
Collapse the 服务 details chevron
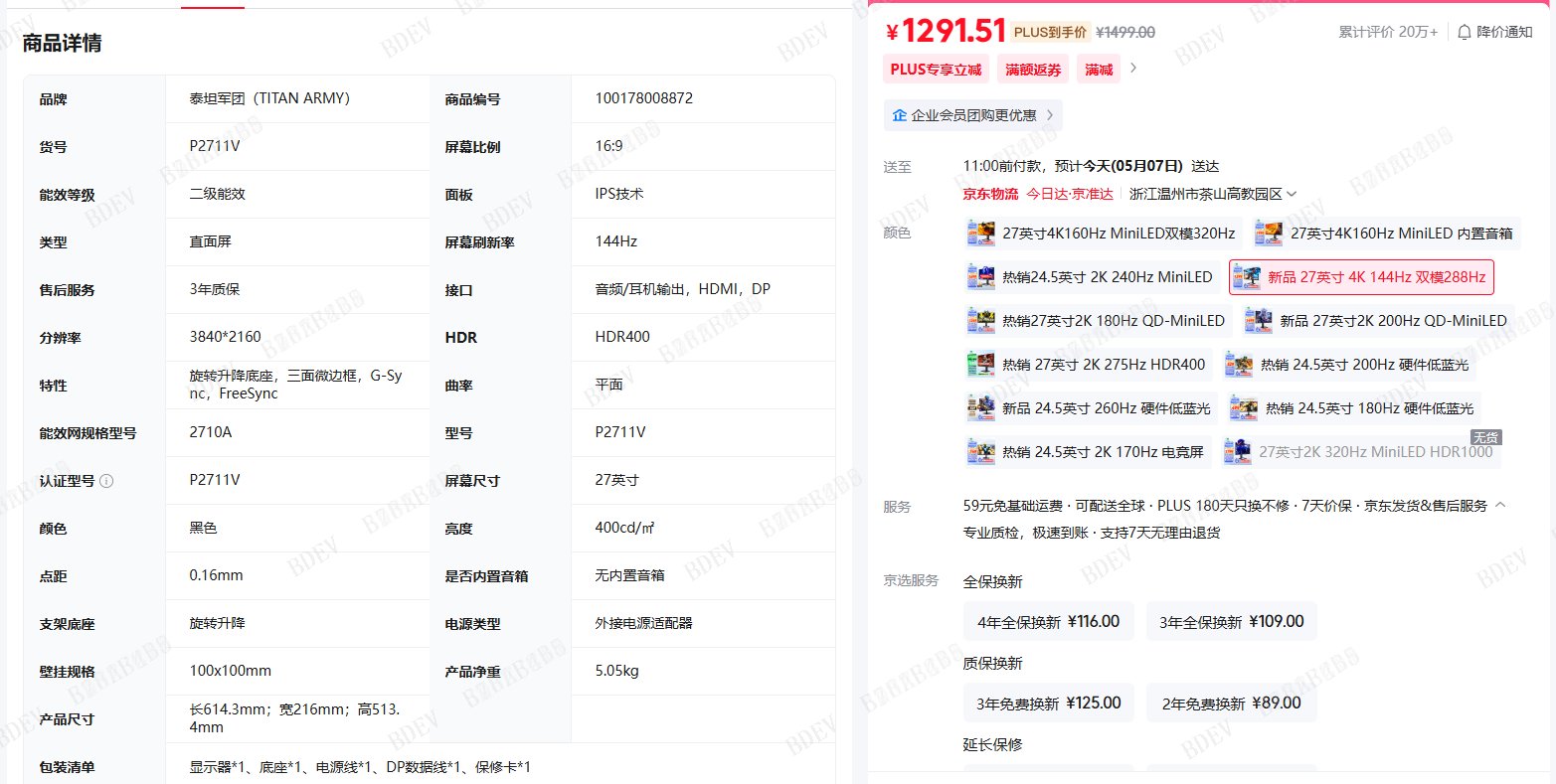(1500, 505)
